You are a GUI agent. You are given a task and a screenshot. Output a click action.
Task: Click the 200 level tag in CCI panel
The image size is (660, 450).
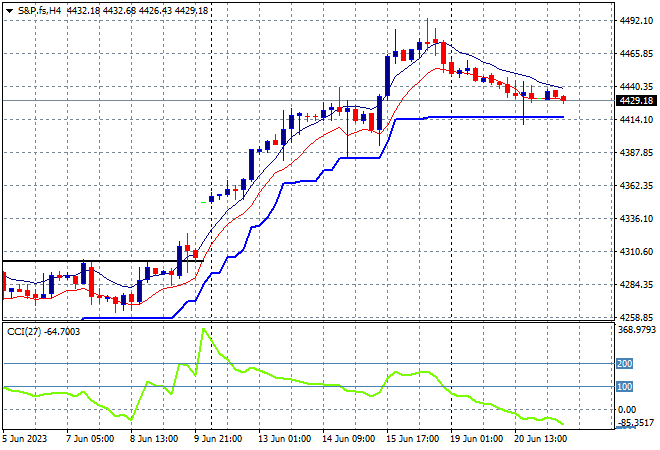point(624,363)
